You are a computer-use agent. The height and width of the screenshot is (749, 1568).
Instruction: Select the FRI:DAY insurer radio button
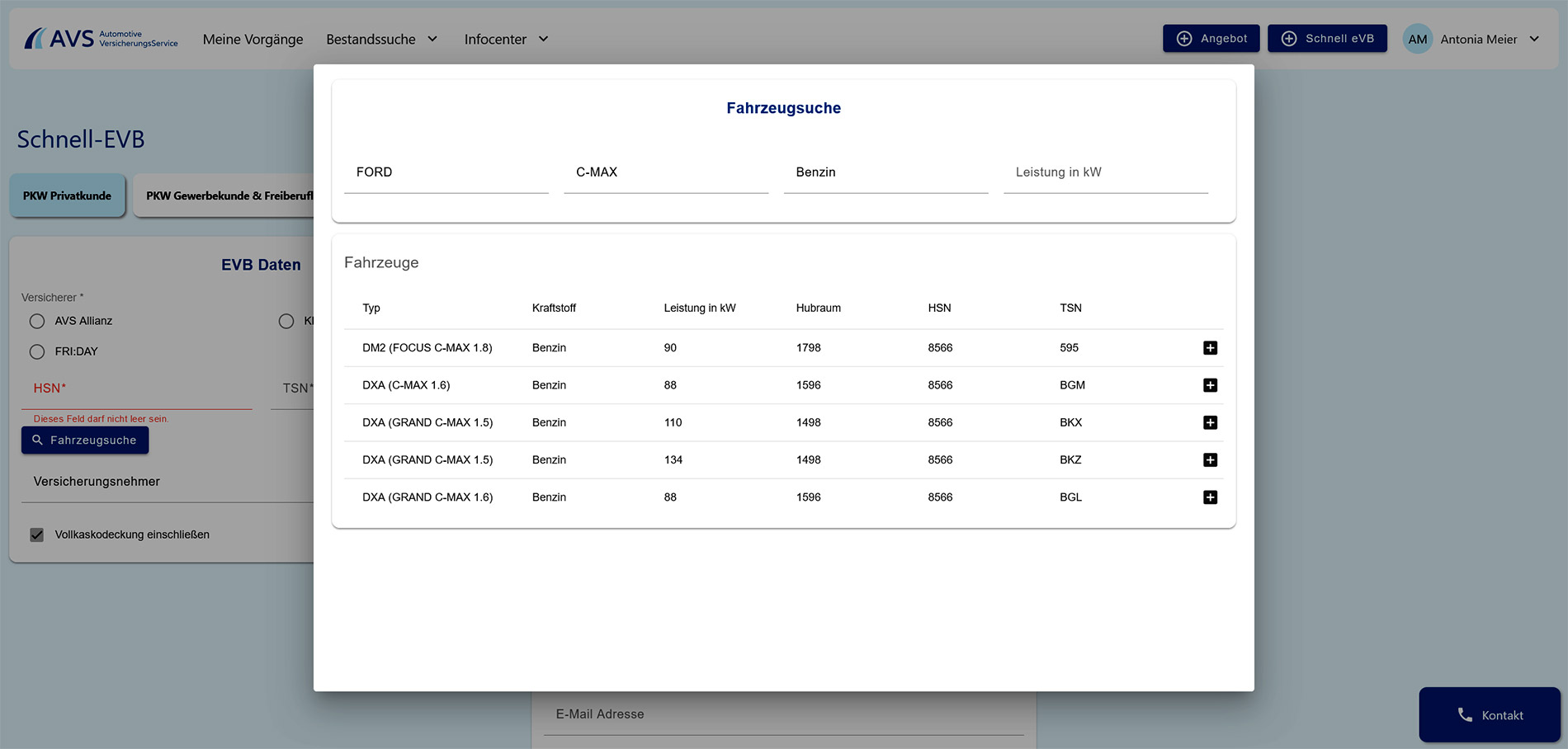(37, 351)
